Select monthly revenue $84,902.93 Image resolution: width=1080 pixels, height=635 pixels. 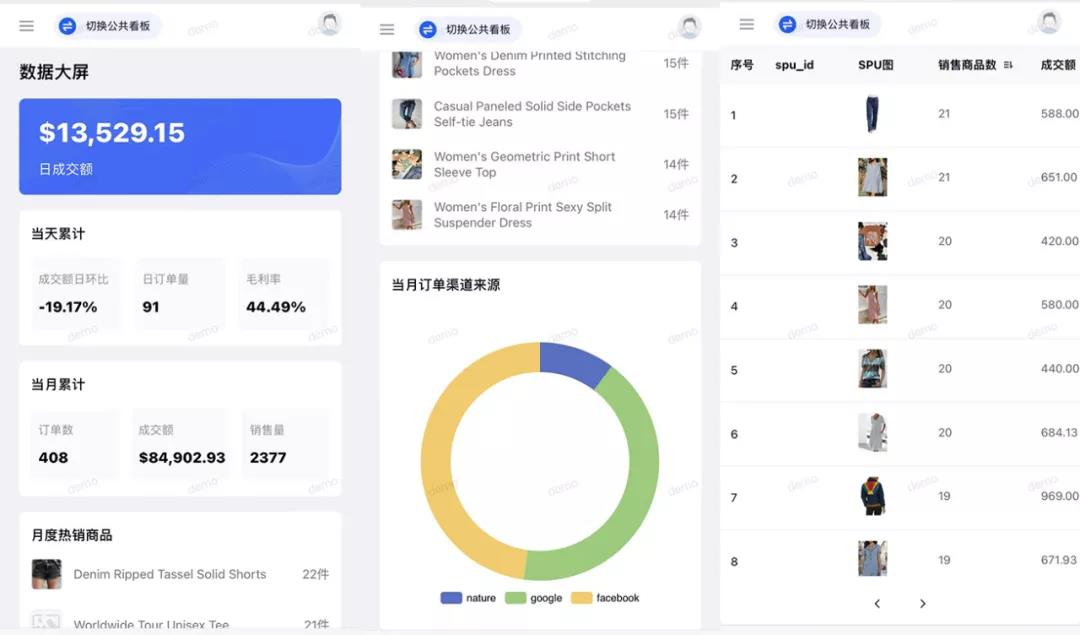tap(182, 457)
